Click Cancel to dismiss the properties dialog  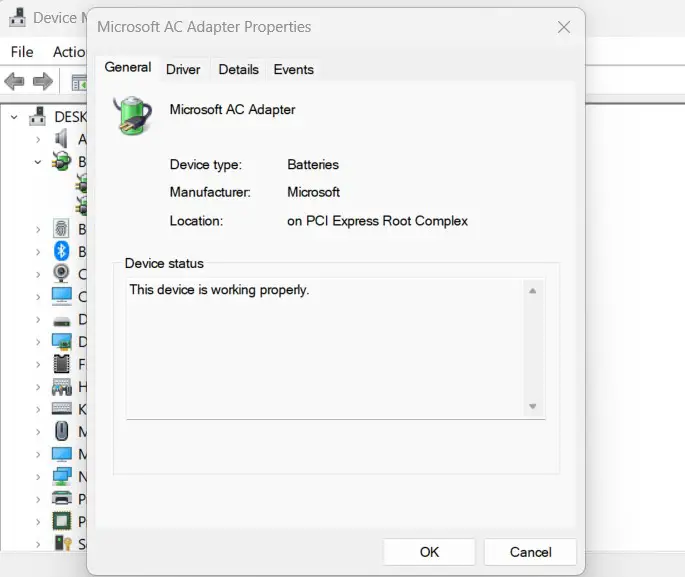[530, 552]
